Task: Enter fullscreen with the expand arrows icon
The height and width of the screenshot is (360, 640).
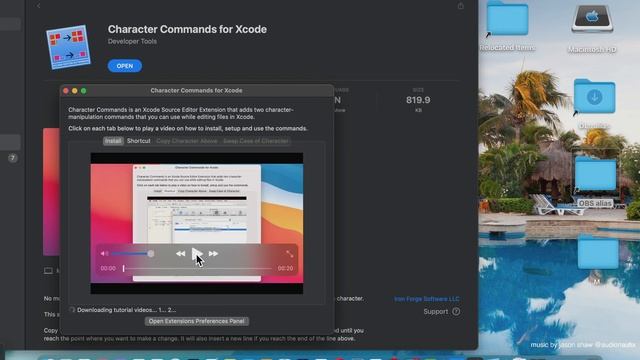Action: [x=289, y=253]
